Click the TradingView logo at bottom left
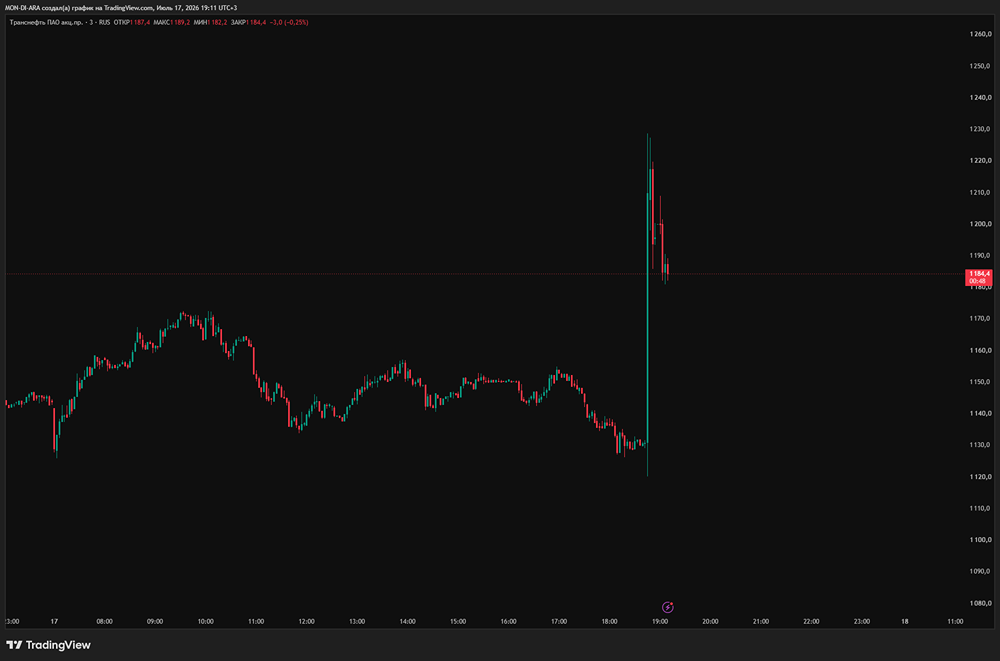Viewport: 1000px width, 661px height. (x=48, y=645)
